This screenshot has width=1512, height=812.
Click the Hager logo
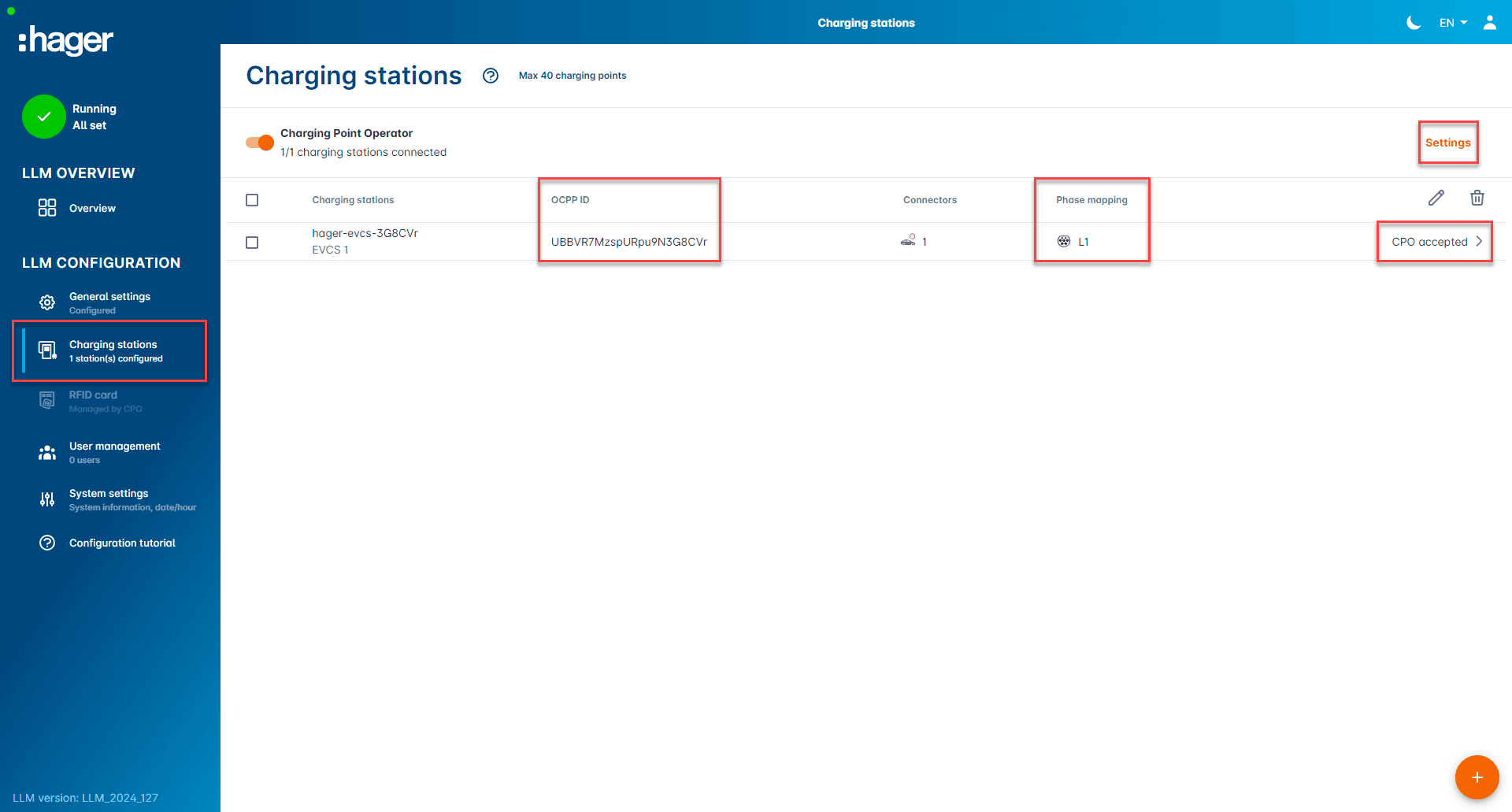tap(66, 40)
